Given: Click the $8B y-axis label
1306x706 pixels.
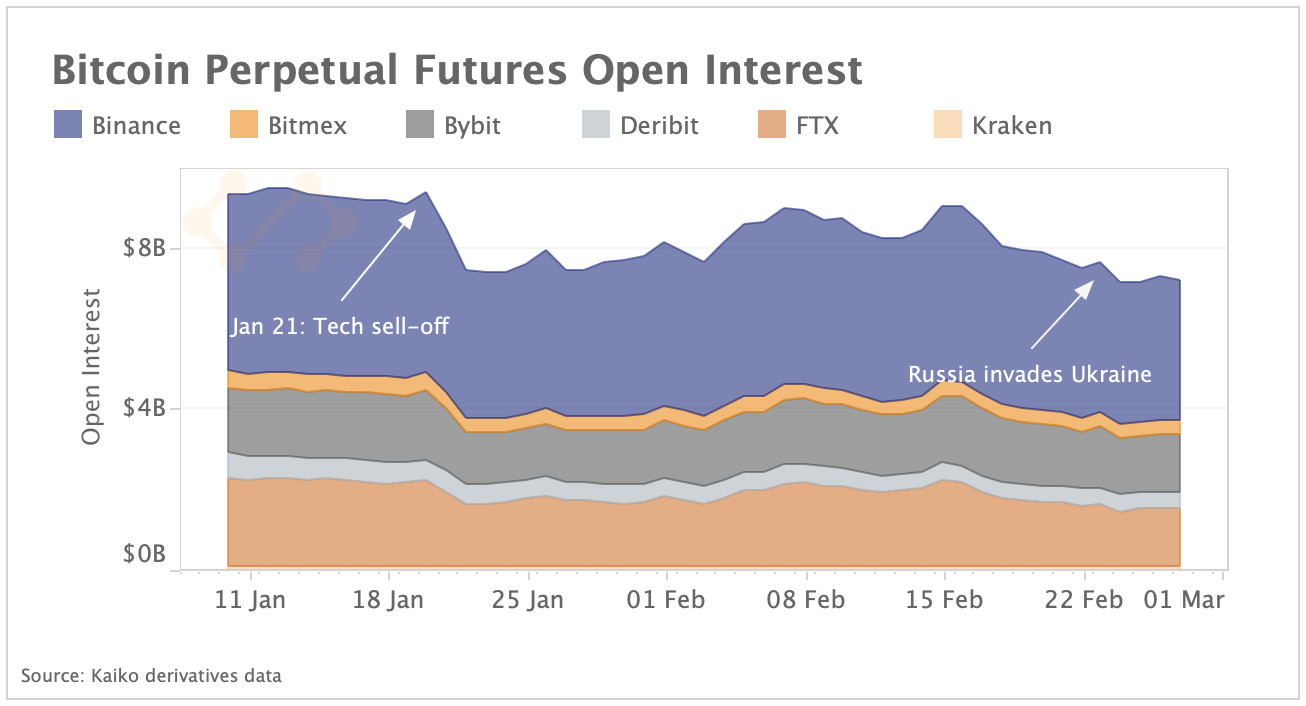Looking at the screenshot, I should (144, 248).
